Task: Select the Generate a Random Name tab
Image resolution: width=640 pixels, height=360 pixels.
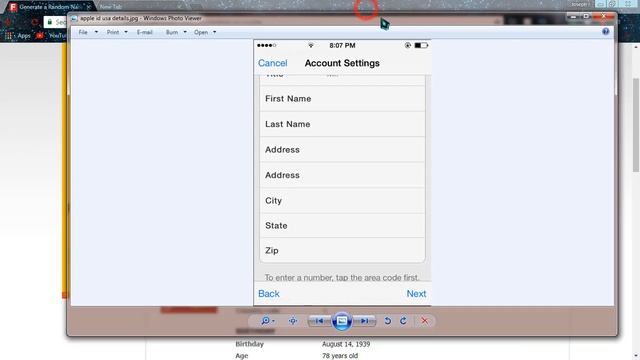Action: [x=48, y=7]
